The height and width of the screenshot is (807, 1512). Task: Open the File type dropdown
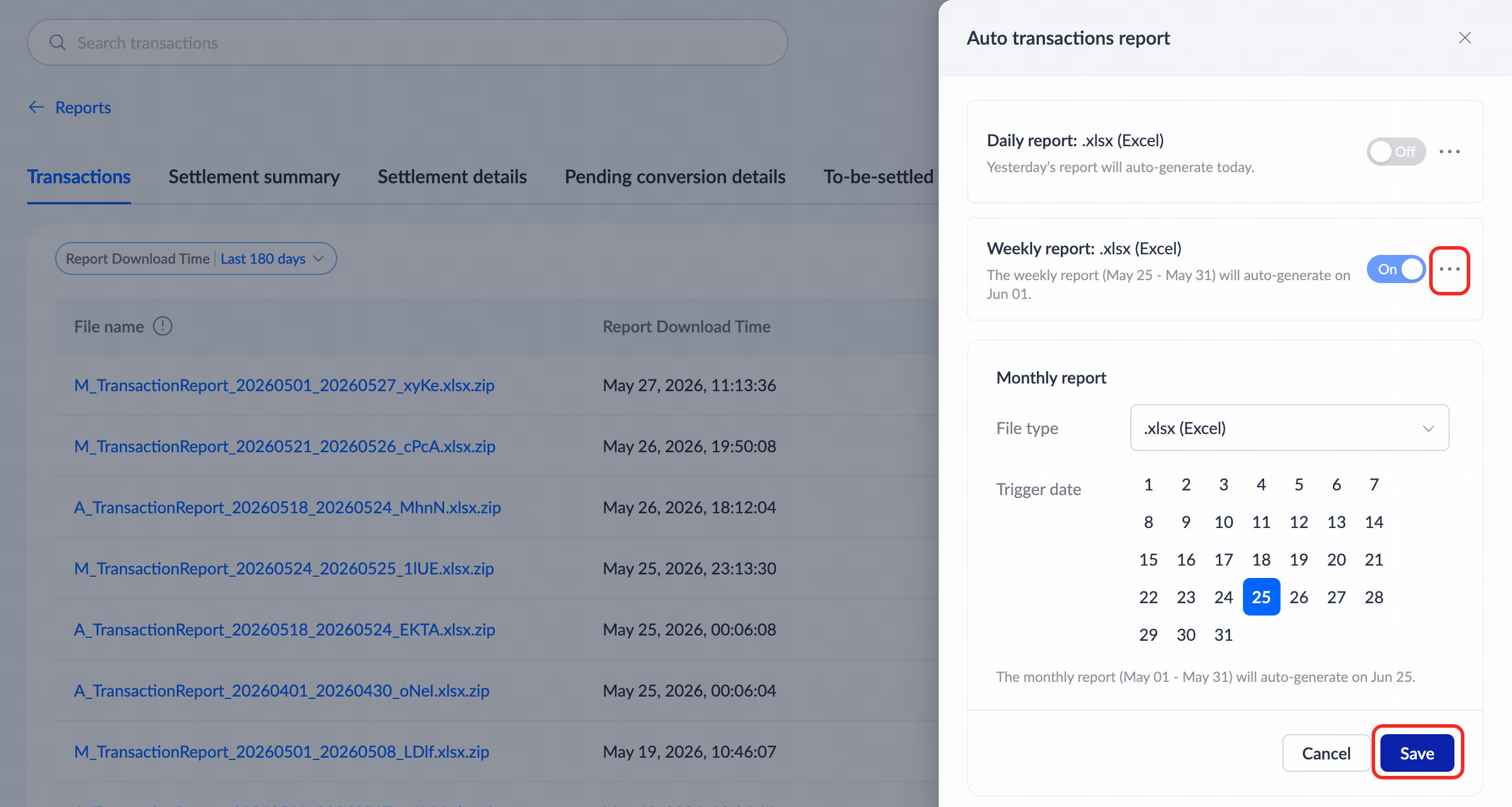[x=1289, y=428]
